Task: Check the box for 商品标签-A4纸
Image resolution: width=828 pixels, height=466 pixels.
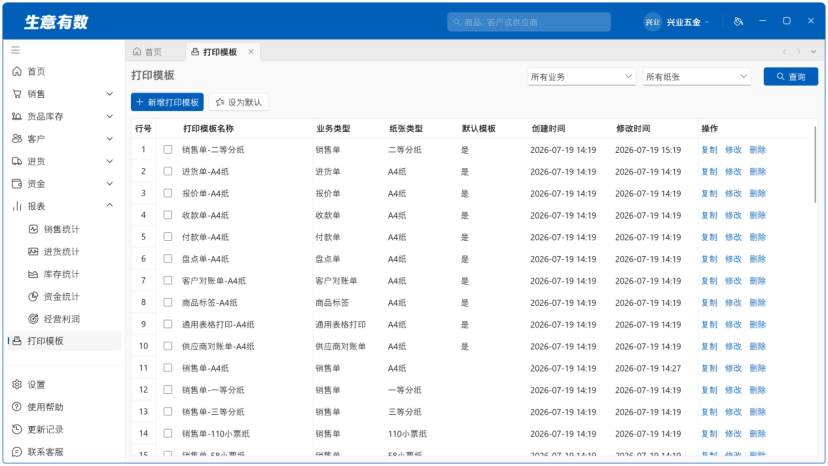Action: (x=167, y=302)
